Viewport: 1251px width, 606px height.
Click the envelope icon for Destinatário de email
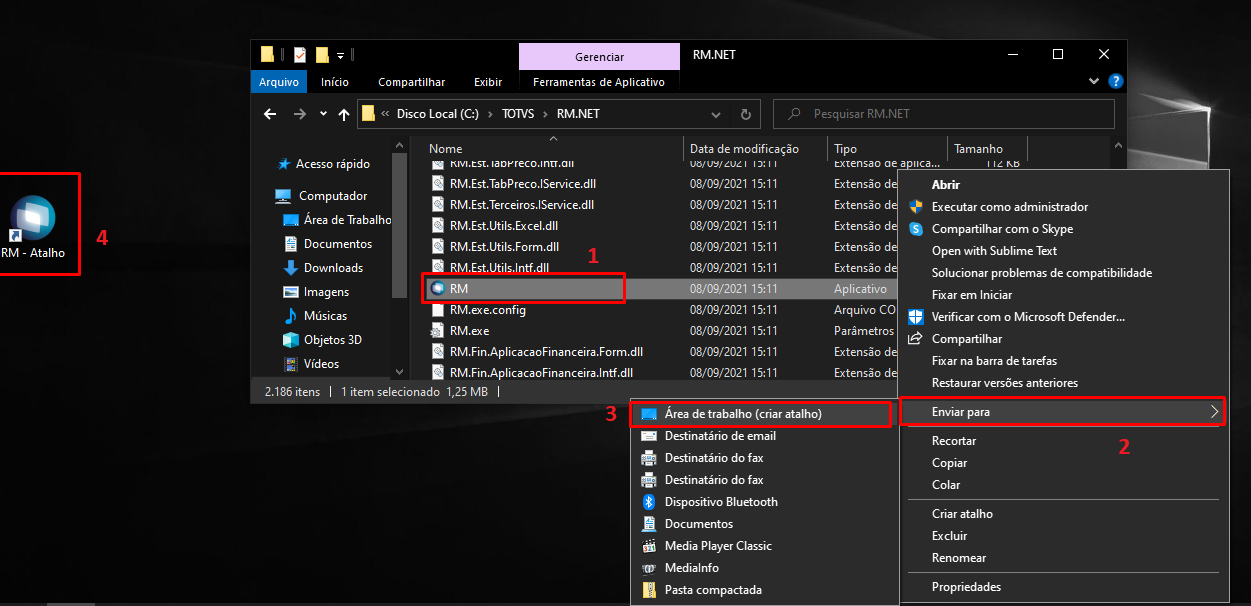648,436
